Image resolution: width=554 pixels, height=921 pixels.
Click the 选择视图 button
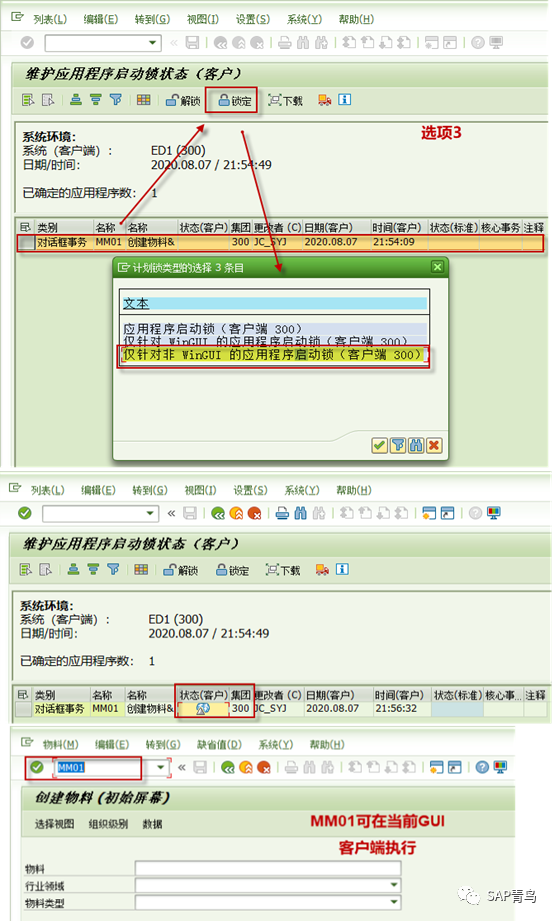pos(55,824)
